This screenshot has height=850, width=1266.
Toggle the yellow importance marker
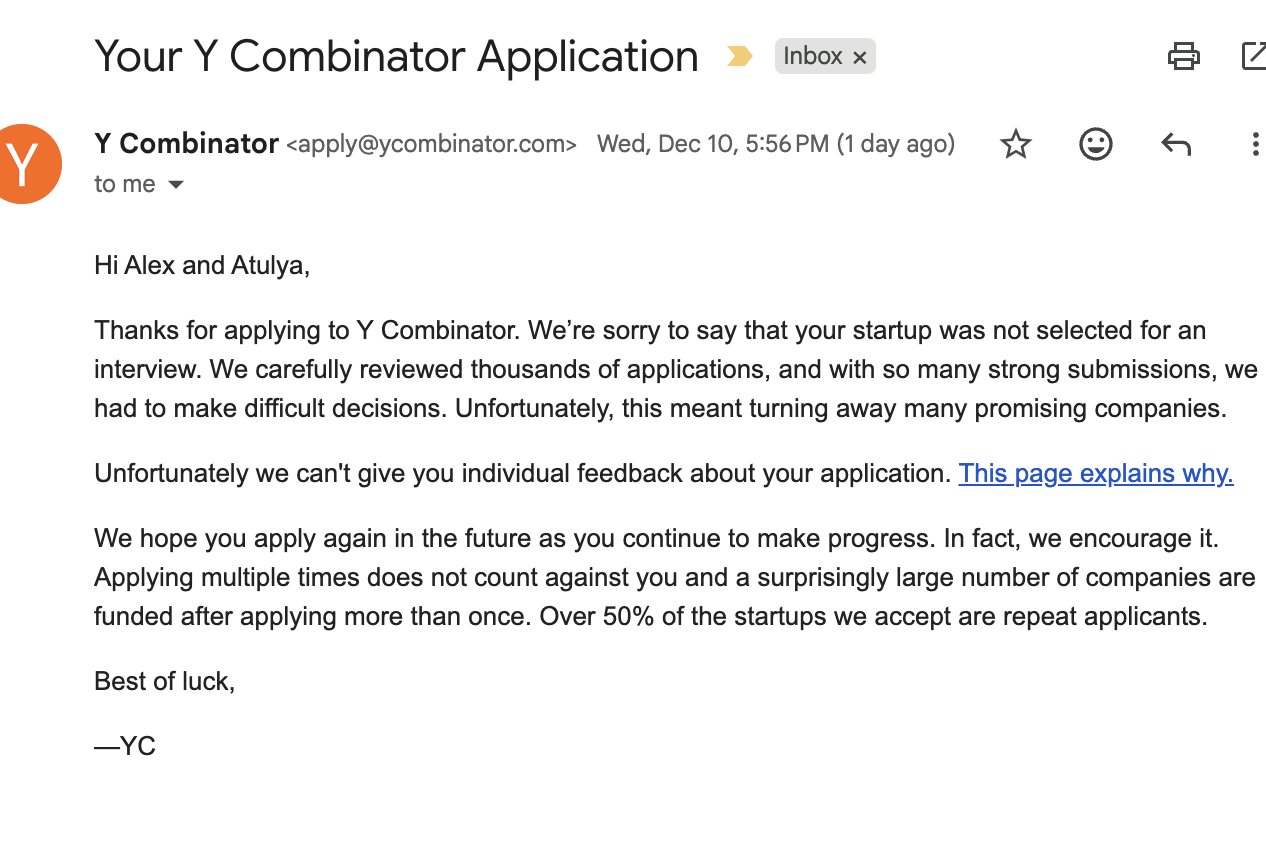[739, 56]
